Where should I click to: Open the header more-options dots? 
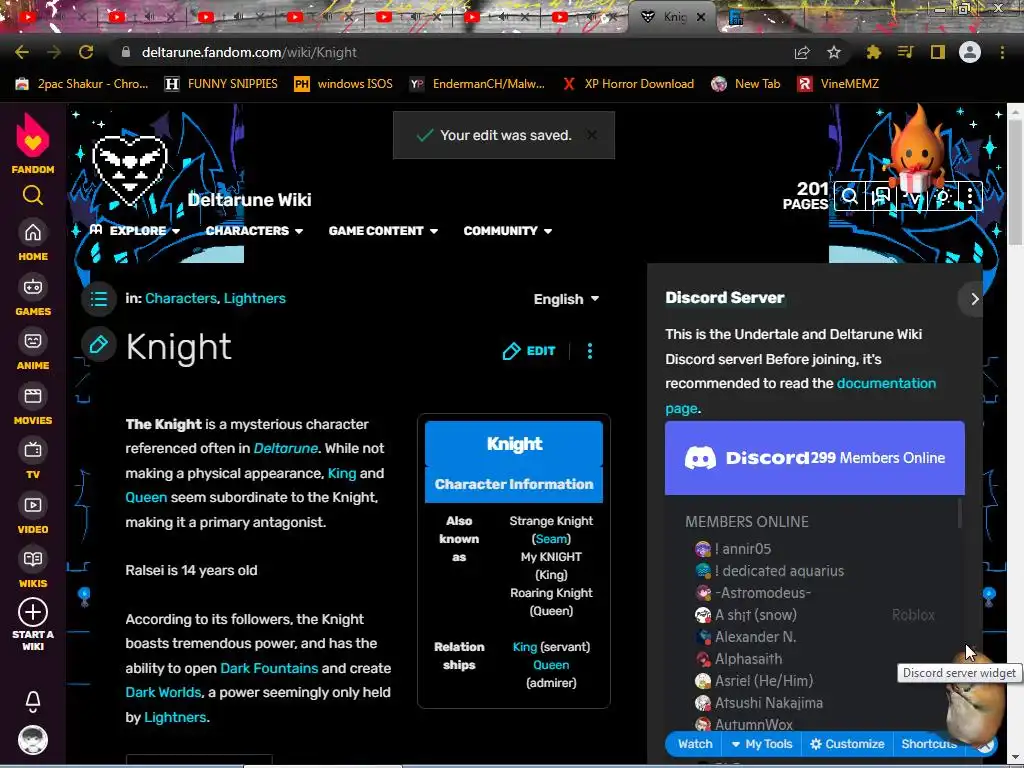[x=970, y=196]
